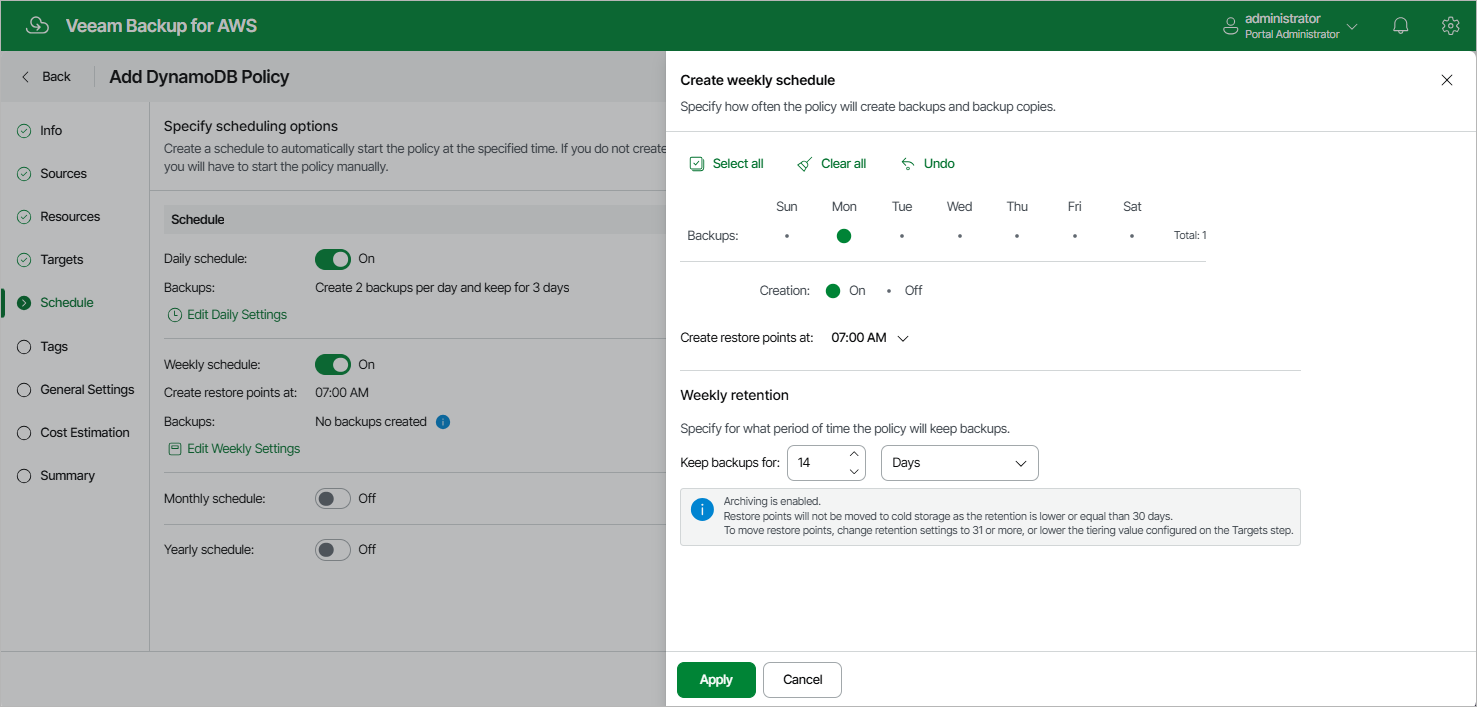Image resolution: width=1477 pixels, height=707 pixels.
Task: Click the Resources step checkmark icon
Action: (24, 217)
